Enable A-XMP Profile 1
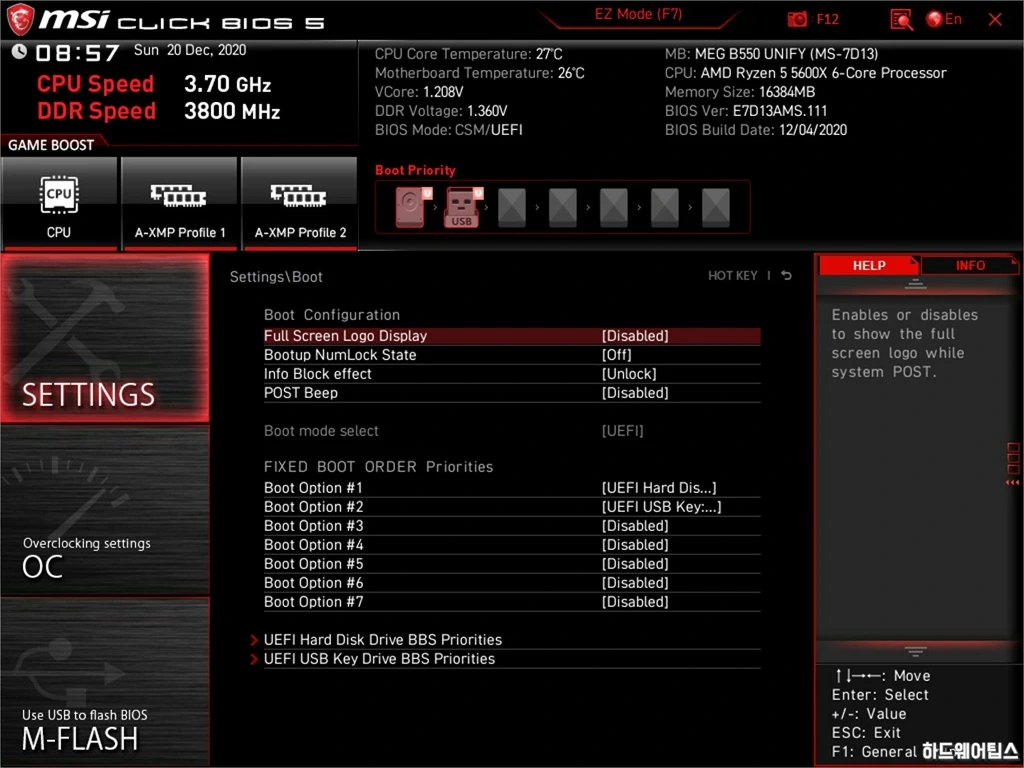The image size is (1024, 768). (x=180, y=203)
